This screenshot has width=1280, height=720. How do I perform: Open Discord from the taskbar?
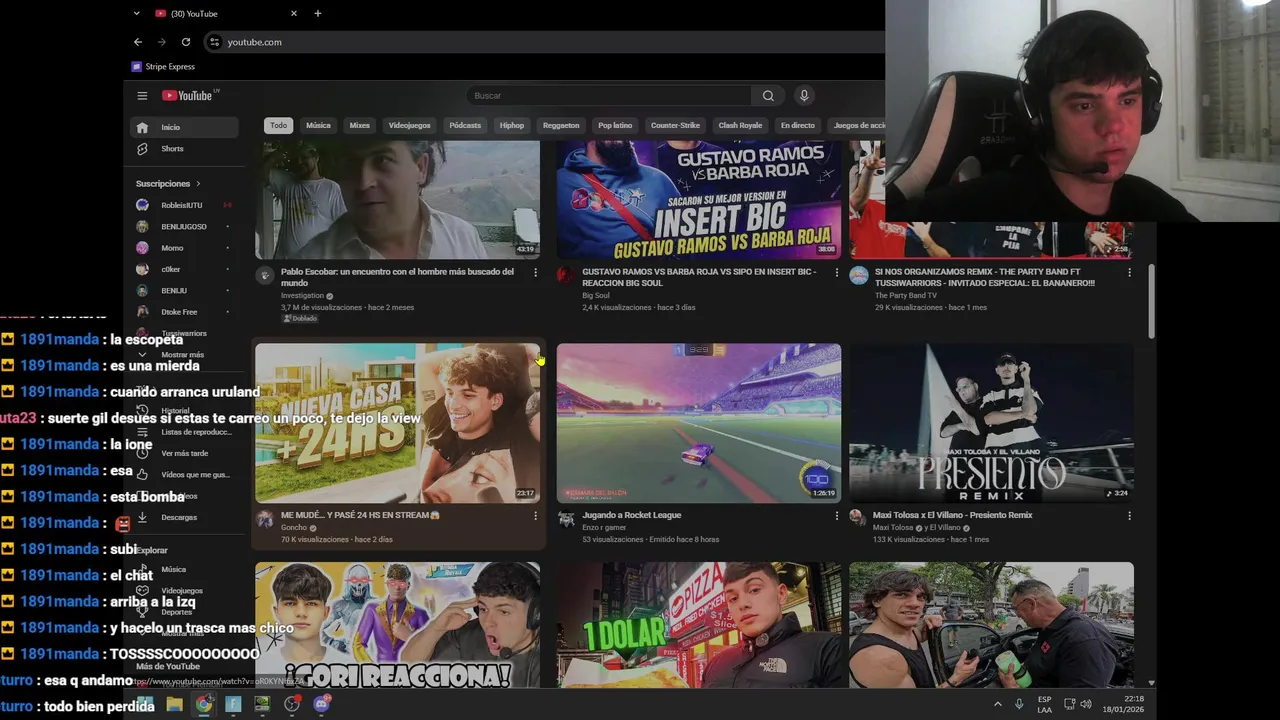[x=322, y=704]
